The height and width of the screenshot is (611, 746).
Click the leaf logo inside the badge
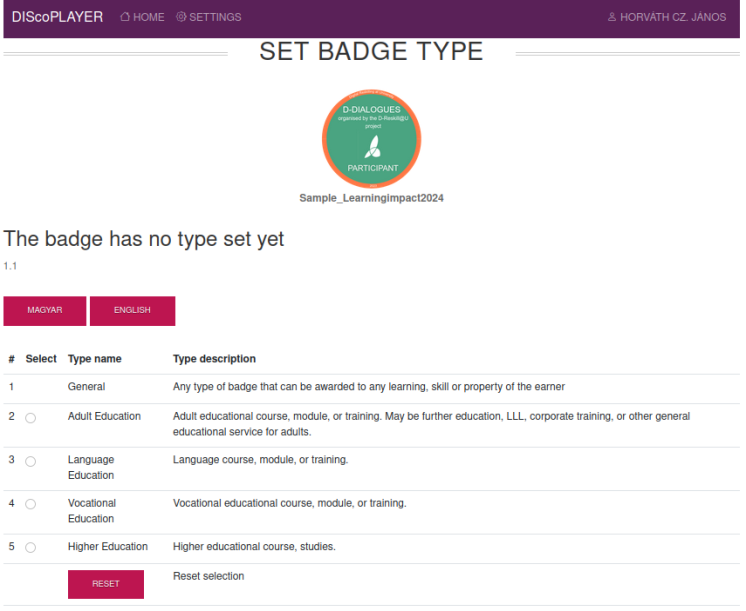(373, 147)
